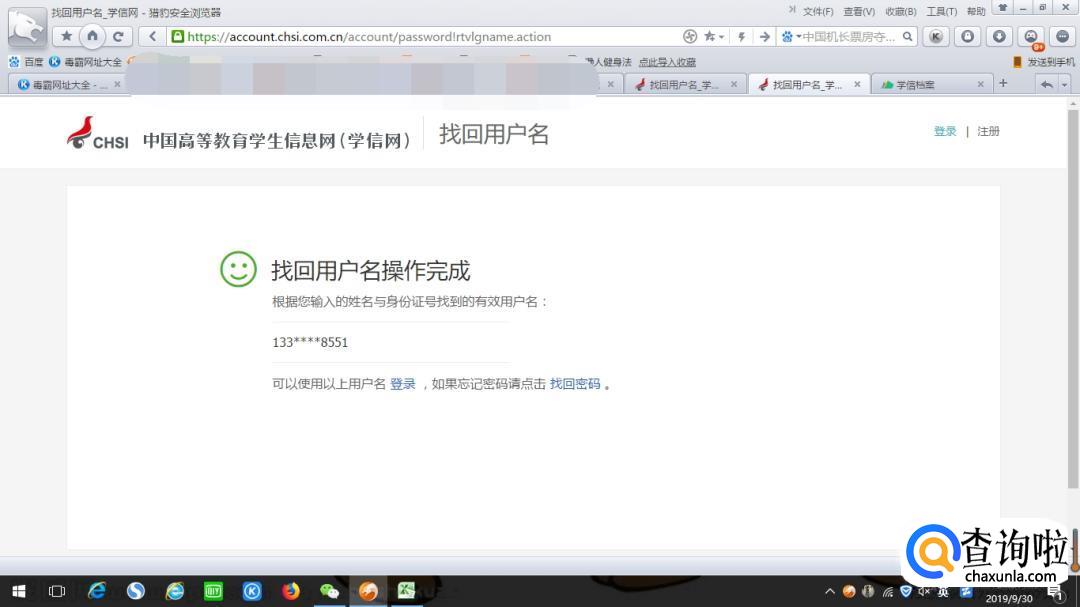Image resolution: width=1080 pixels, height=607 pixels.
Task: Click the lock privacy extension icon
Action: point(968,37)
